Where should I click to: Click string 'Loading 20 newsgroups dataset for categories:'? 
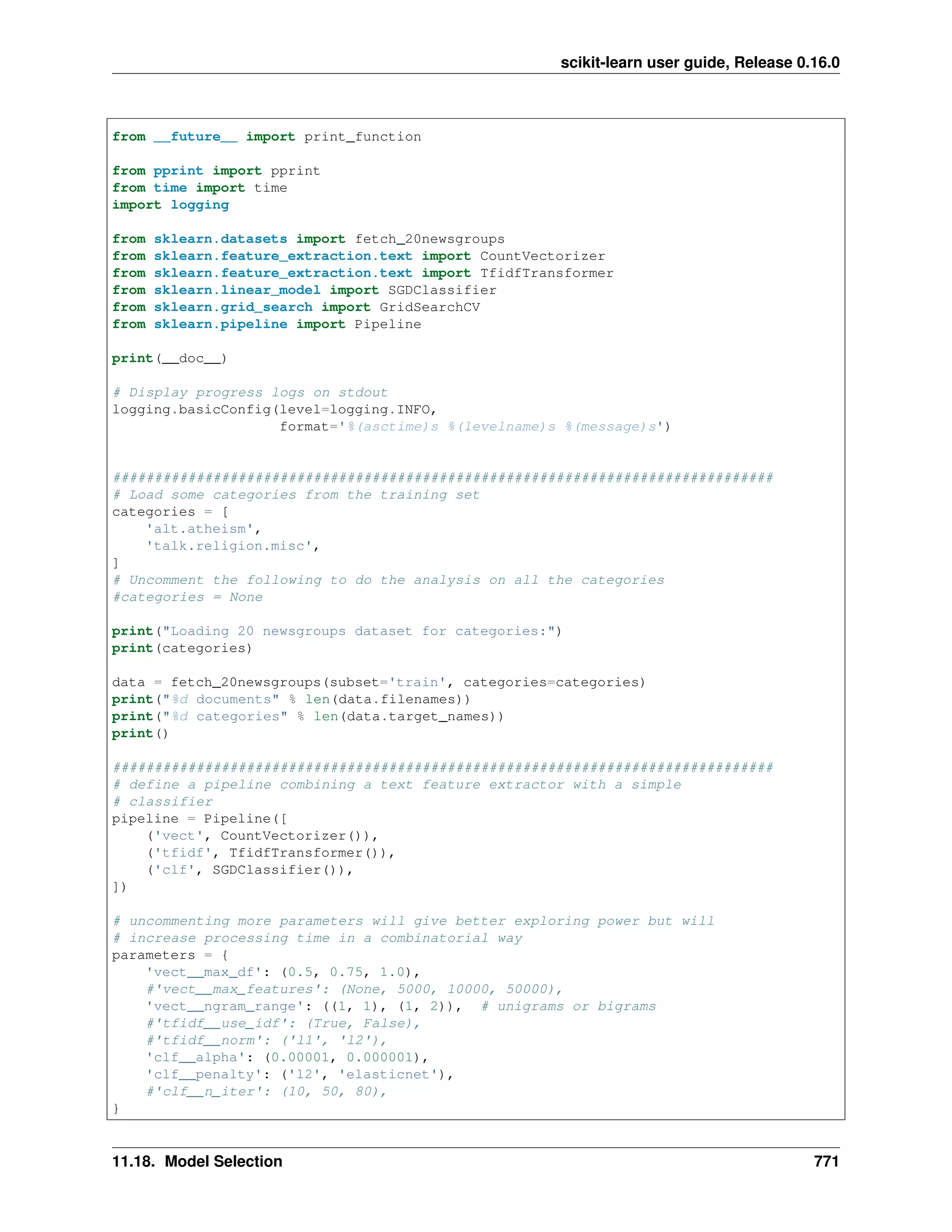(x=359, y=632)
